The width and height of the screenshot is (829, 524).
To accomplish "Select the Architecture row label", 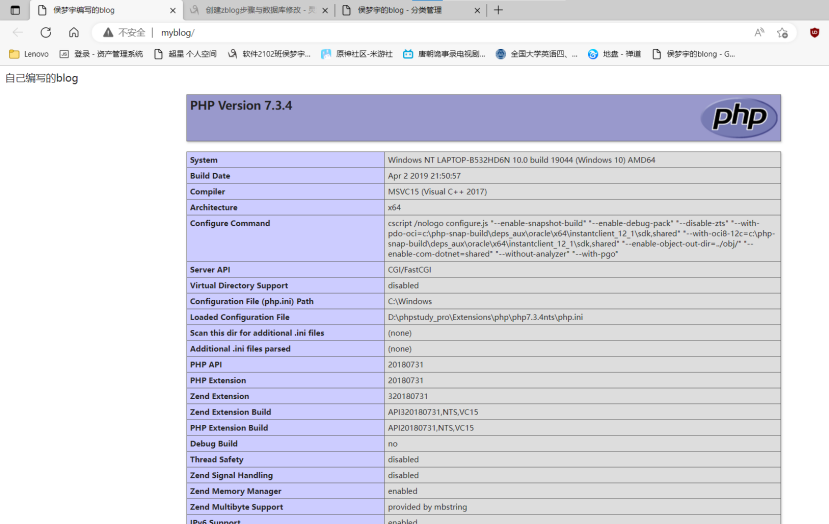I will pos(214,207).
